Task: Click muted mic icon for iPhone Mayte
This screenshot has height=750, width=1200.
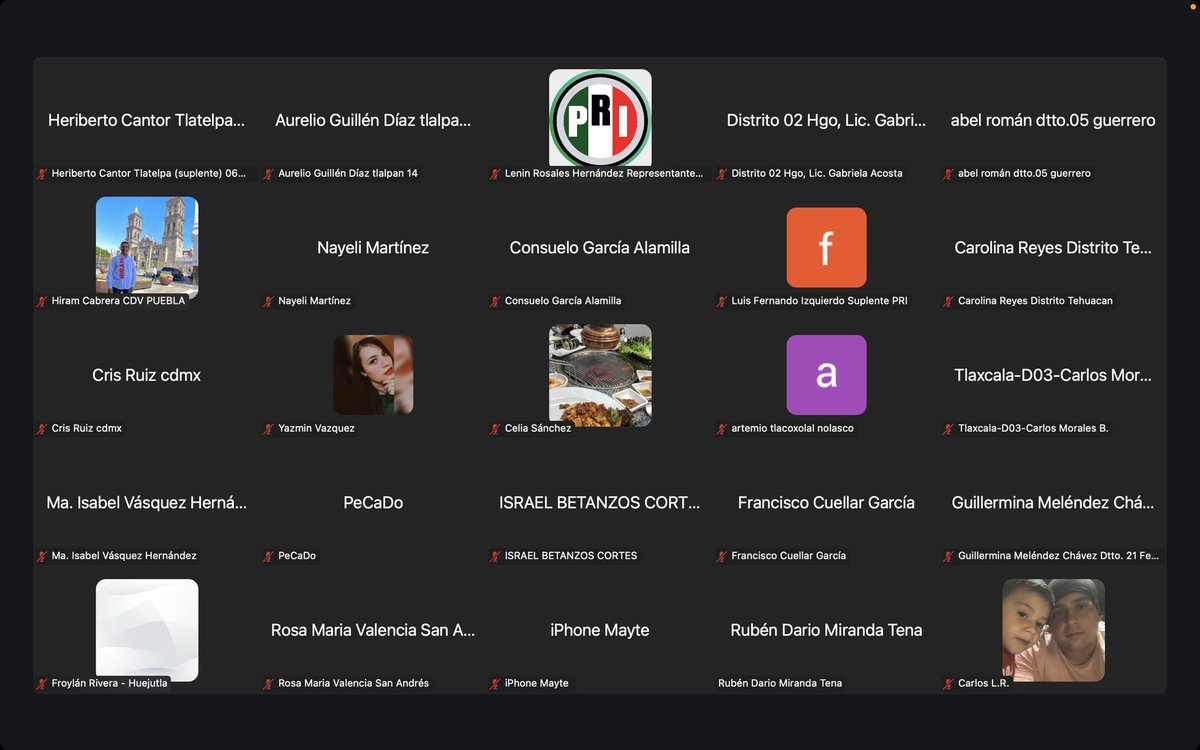Action: coord(495,684)
